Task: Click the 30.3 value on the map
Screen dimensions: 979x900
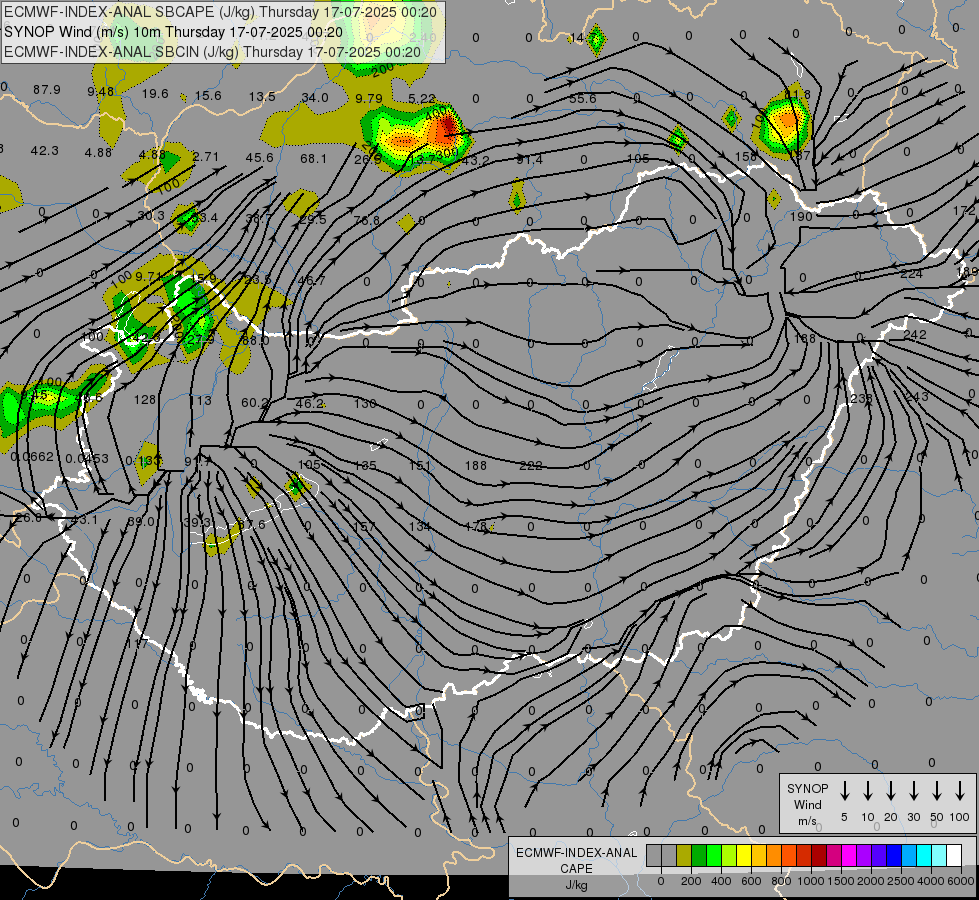Action: (151, 215)
